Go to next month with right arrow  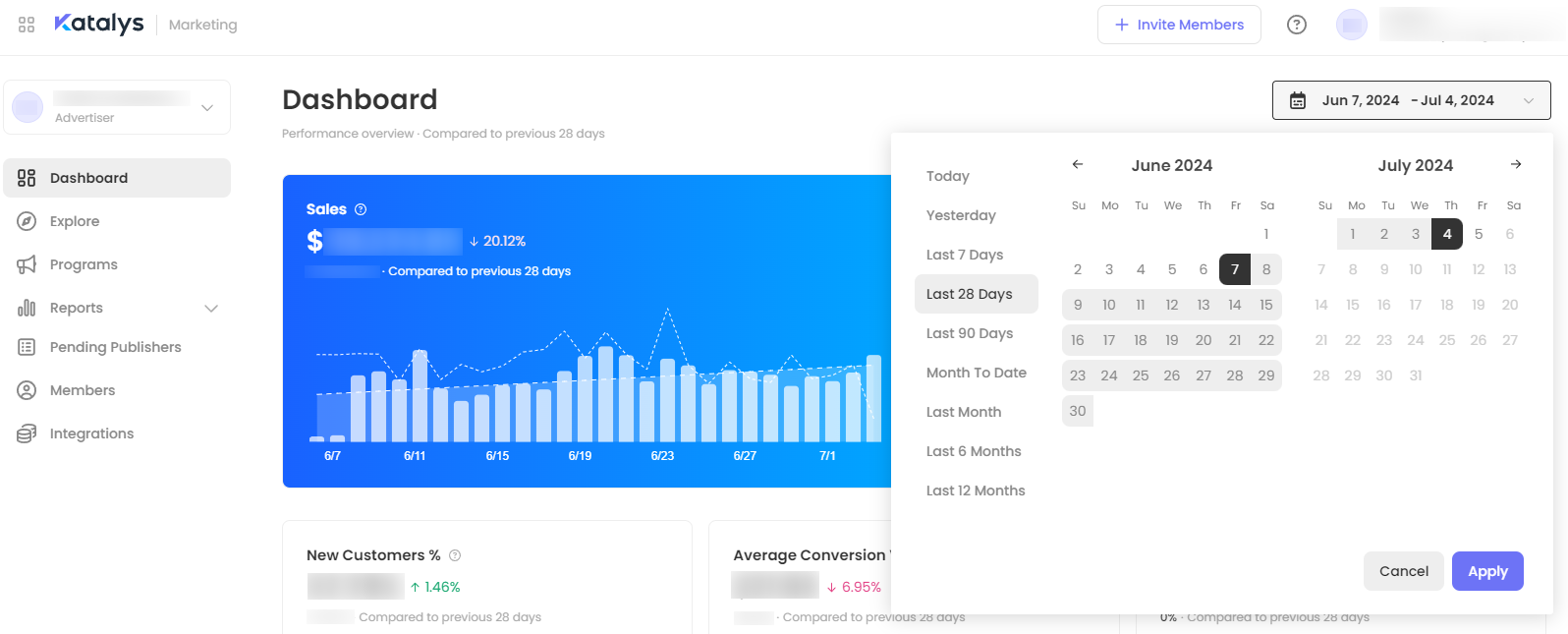1516,164
